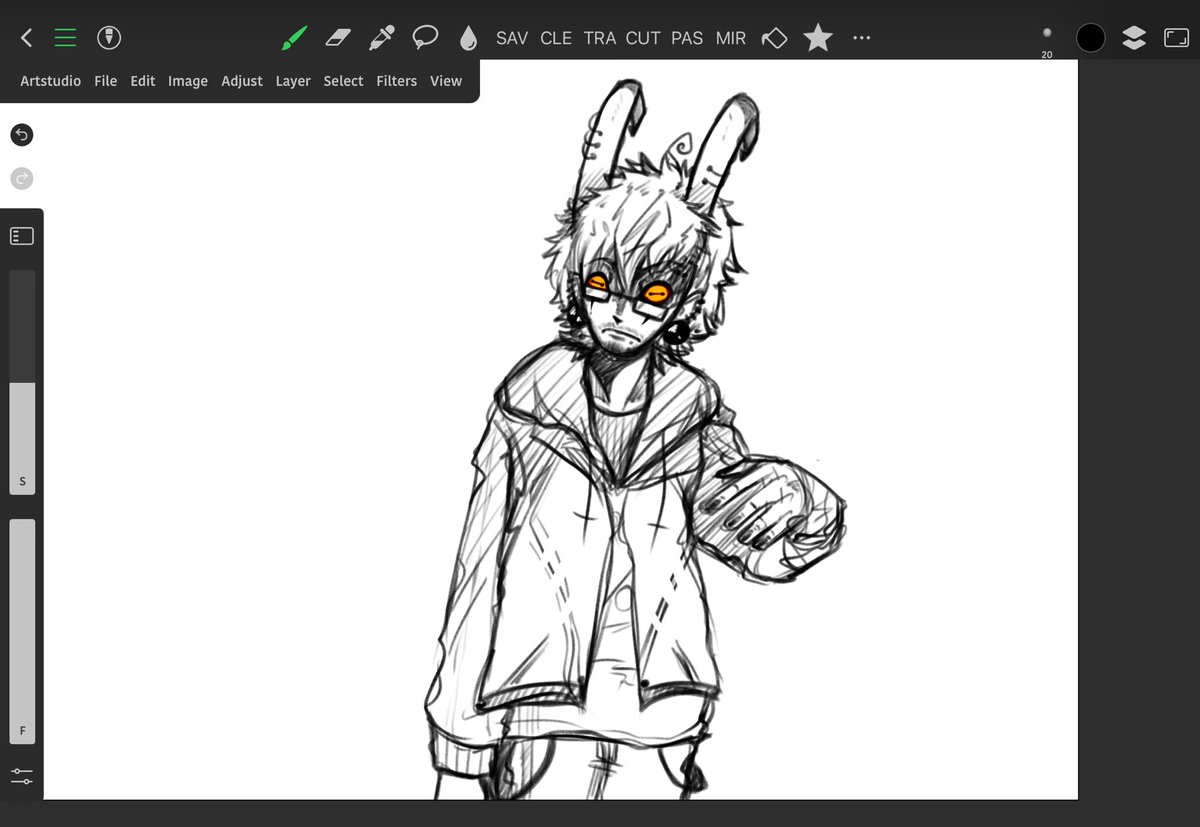Select the Paint Bucket fill tool
The image size is (1200, 827).
(775, 38)
